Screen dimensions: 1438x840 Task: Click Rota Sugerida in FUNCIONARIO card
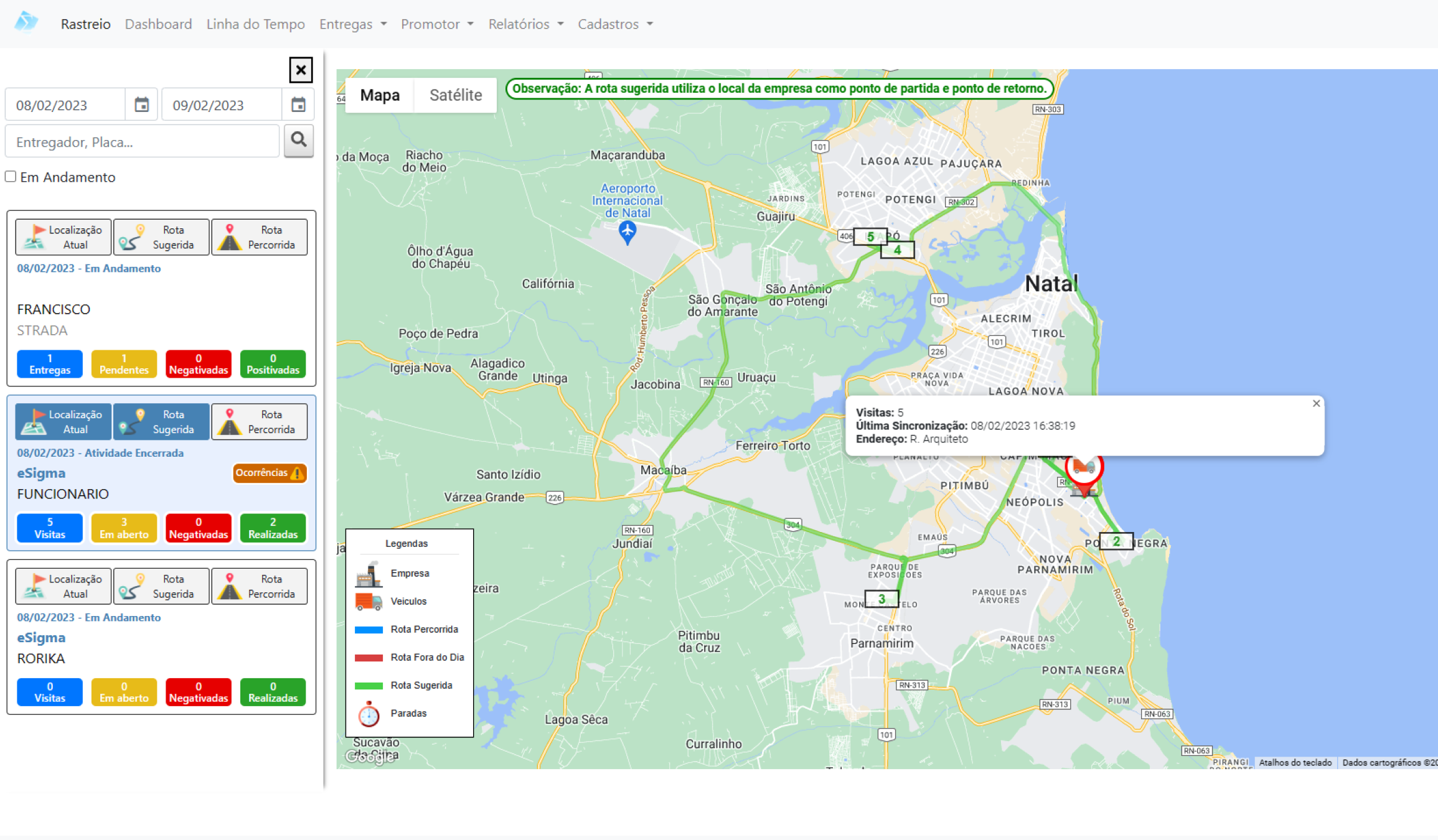[161, 422]
